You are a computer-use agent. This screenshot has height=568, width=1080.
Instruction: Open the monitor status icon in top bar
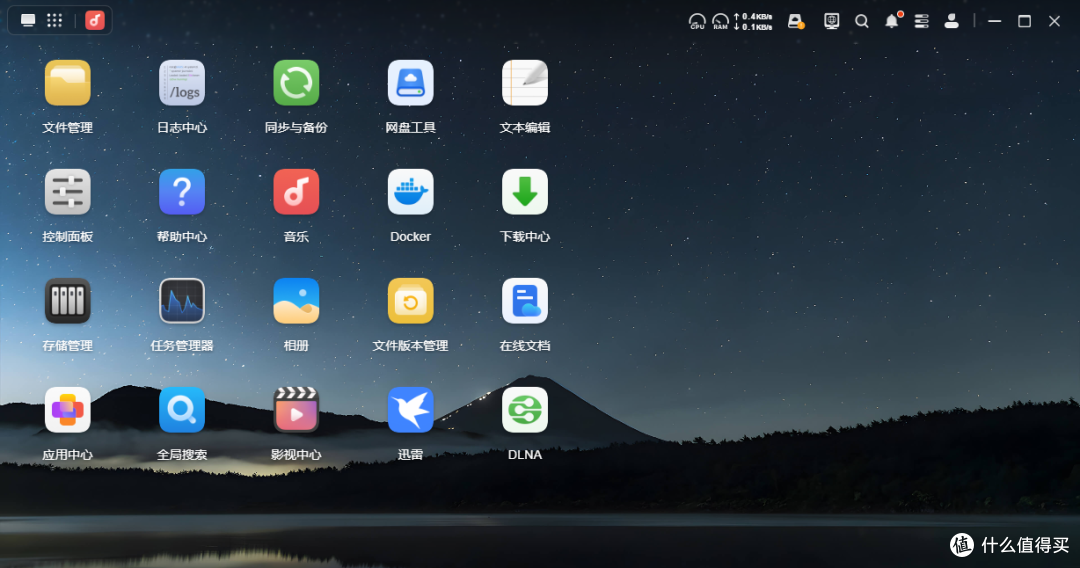click(x=832, y=21)
